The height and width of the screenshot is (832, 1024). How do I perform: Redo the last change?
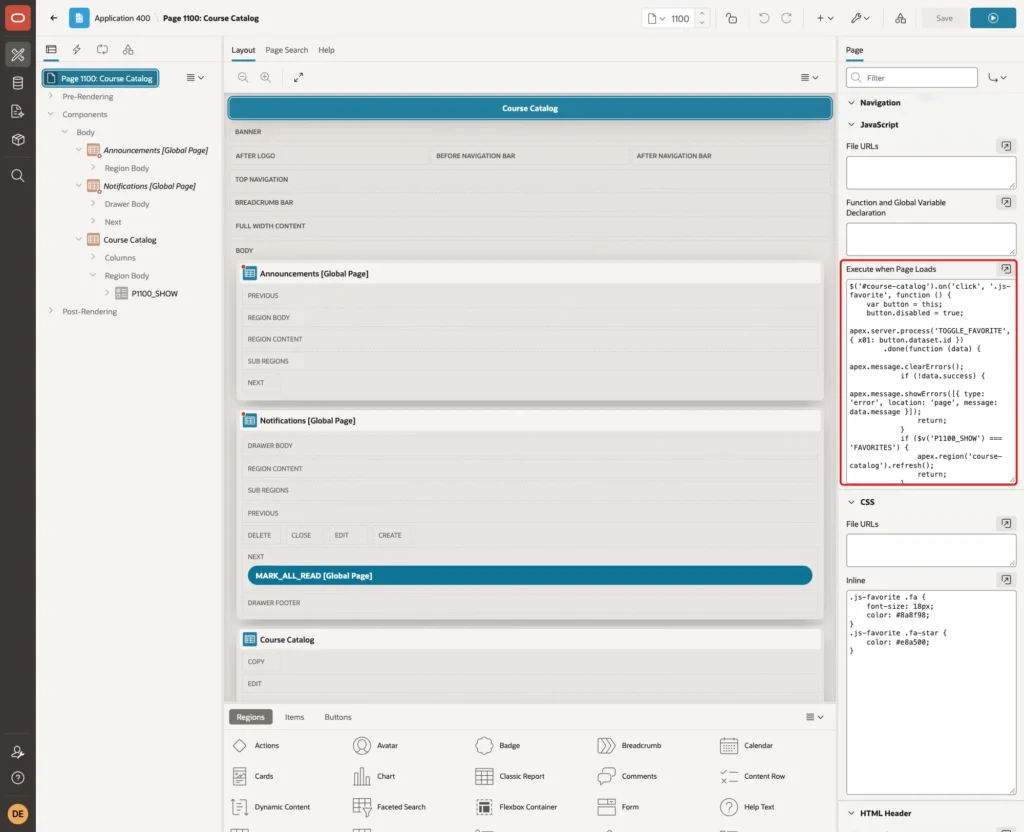coord(786,18)
